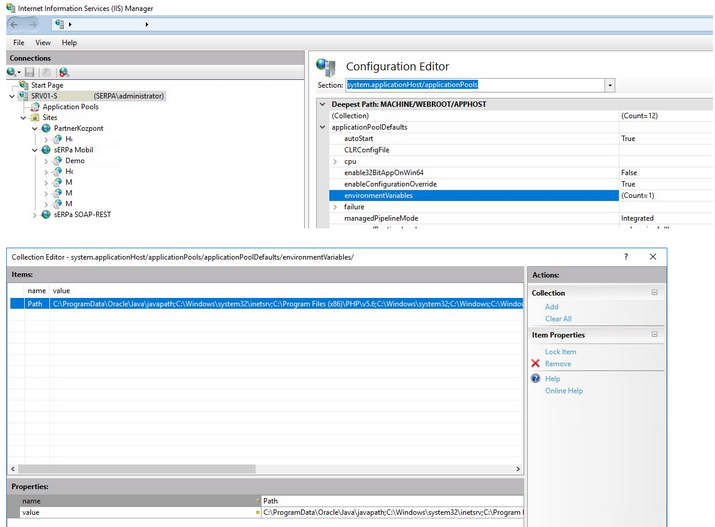Open the File menu
715x527 pixels.
coord(19,43)
